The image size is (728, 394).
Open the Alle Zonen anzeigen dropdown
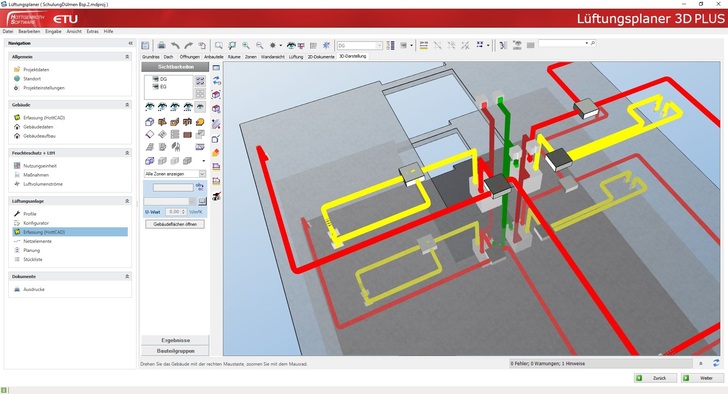[202, 174]
